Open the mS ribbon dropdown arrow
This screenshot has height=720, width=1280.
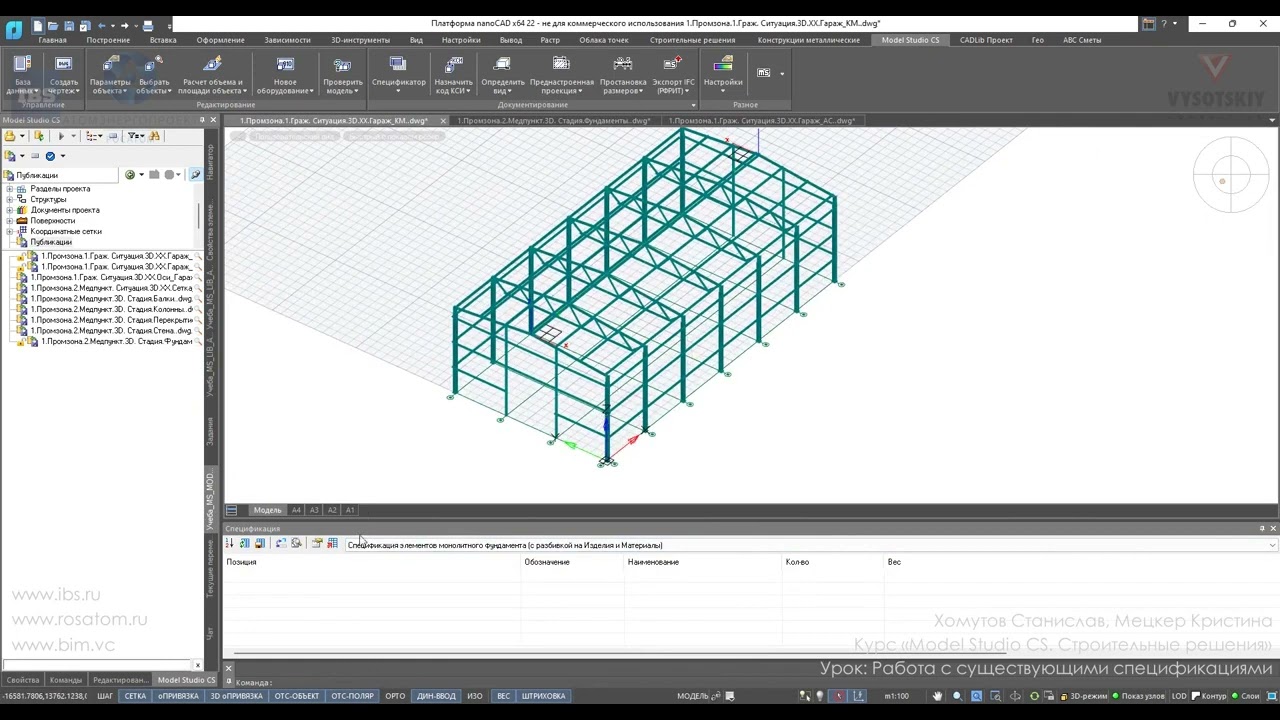coord(782,73)
